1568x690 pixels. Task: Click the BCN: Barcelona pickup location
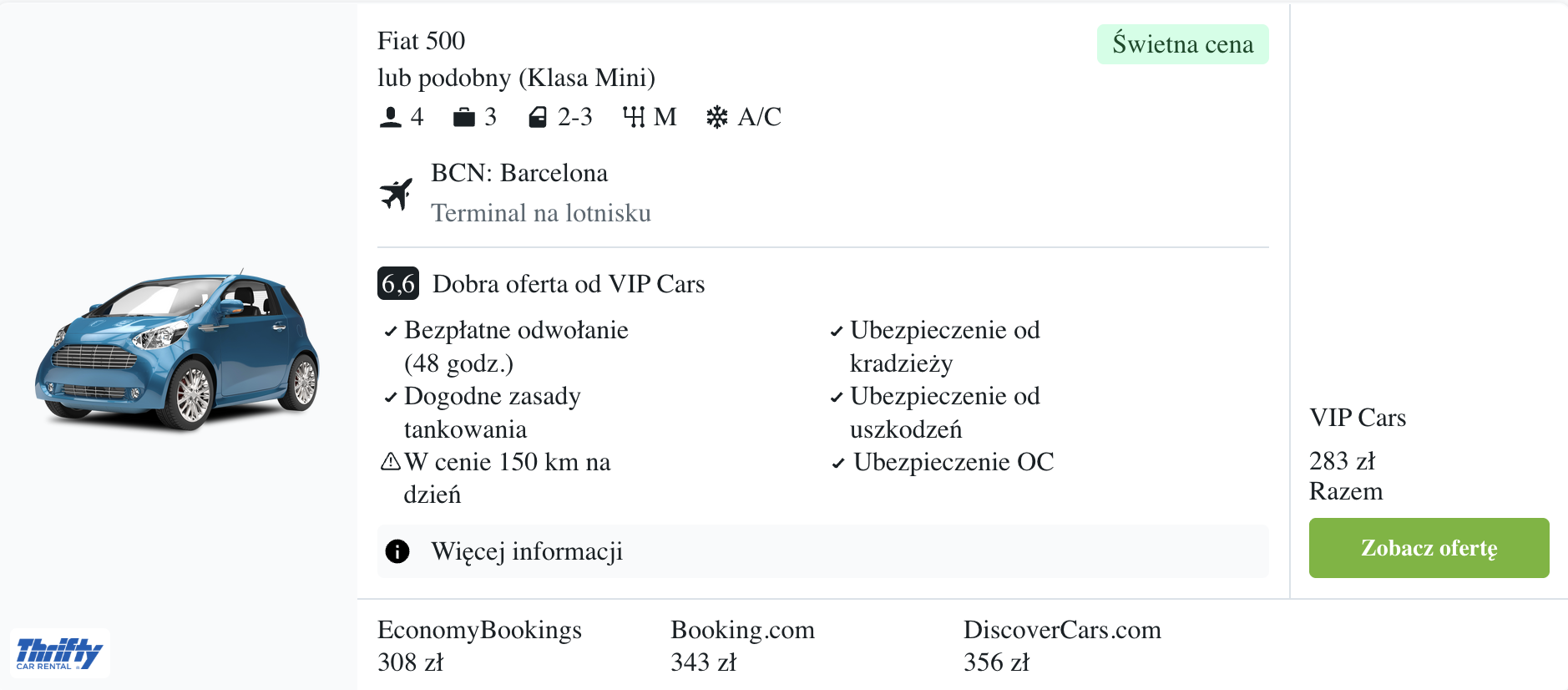(x=519, y=173)
